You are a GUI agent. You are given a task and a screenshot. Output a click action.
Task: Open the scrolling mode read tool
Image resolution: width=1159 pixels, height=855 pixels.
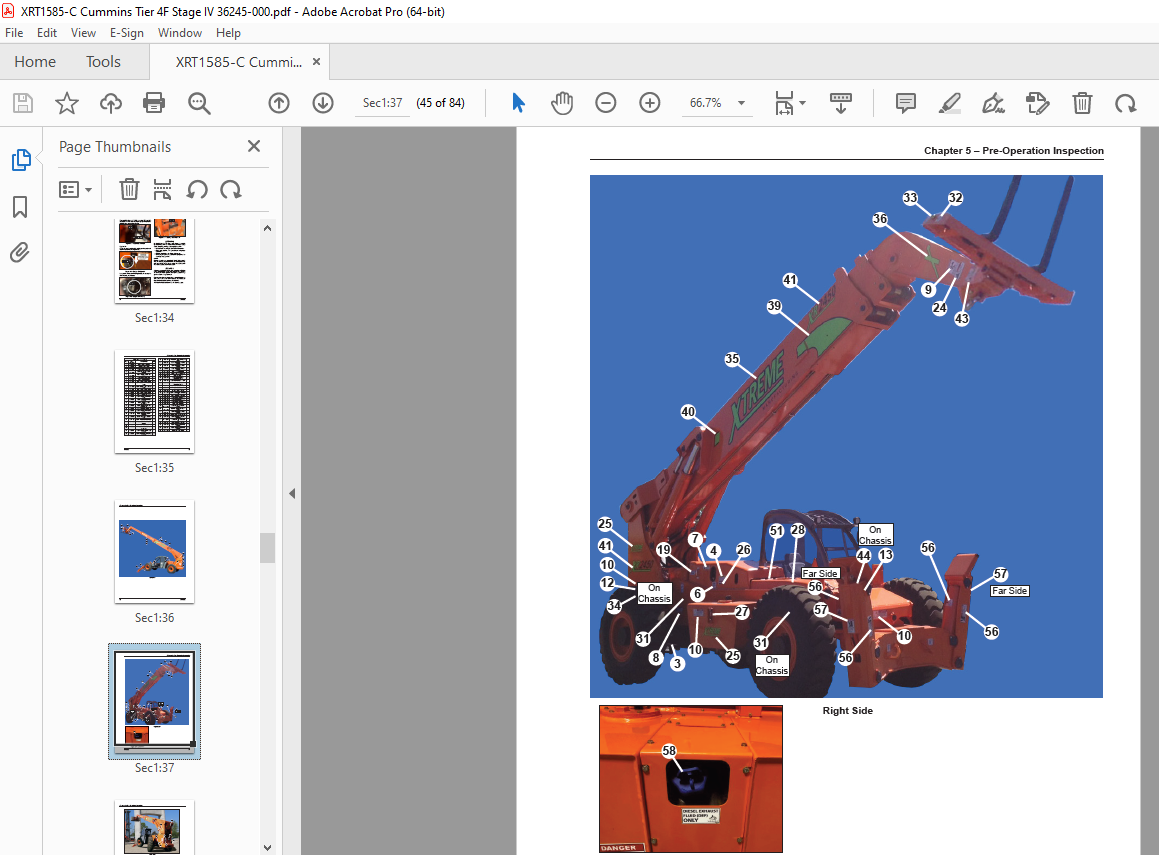(x=840, y=103)
